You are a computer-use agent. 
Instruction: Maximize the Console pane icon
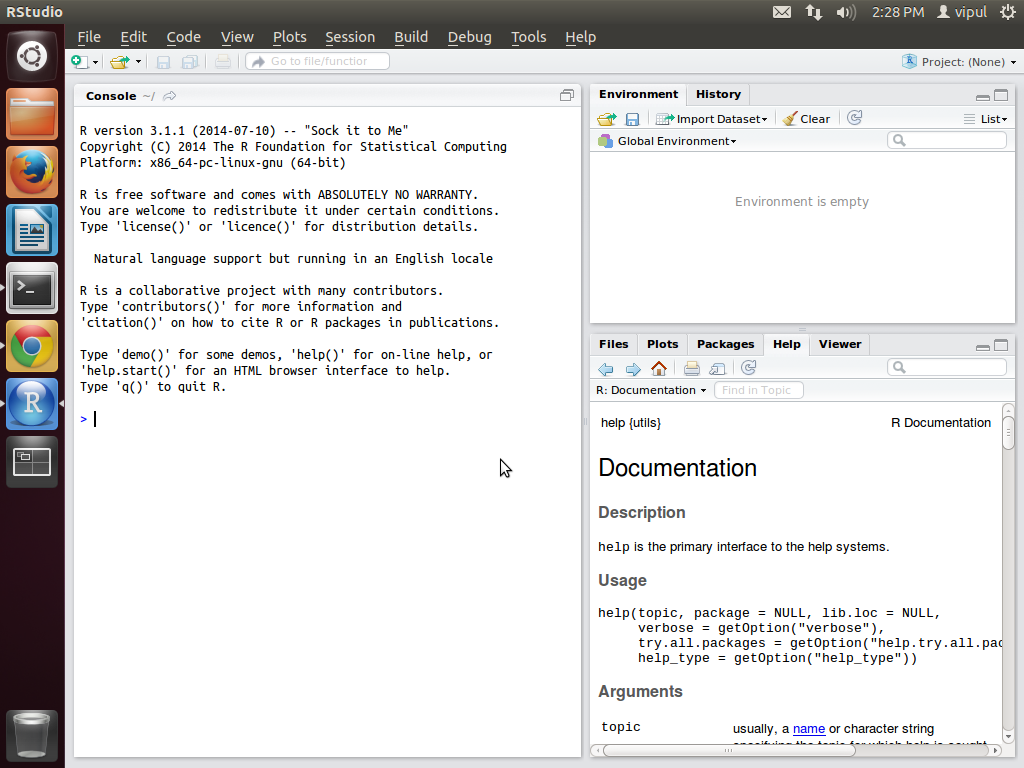click(x=566, y=95)
